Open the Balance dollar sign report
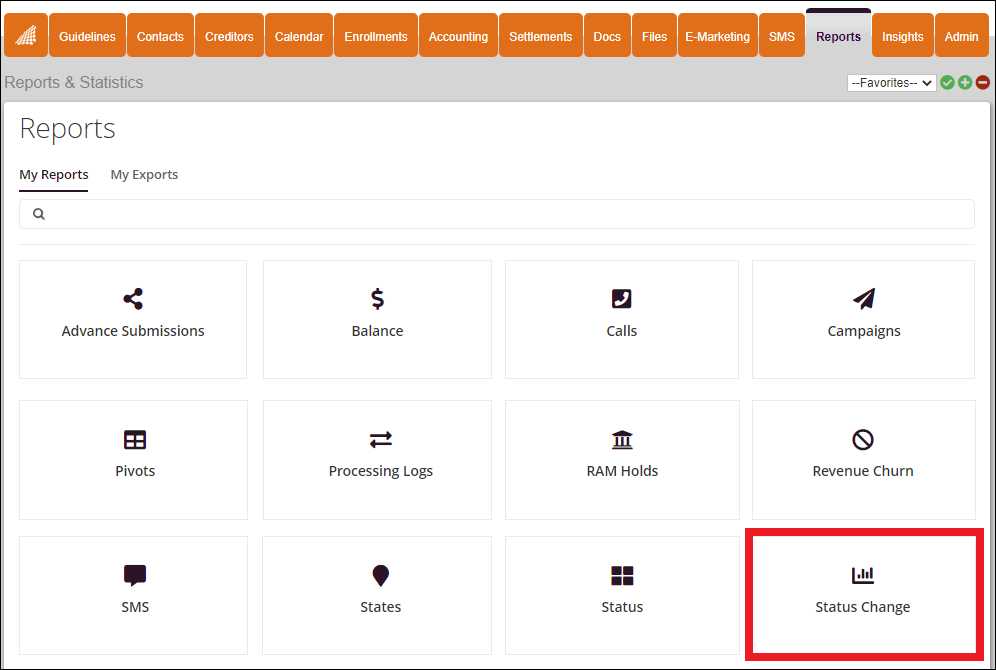 point(377,299)
